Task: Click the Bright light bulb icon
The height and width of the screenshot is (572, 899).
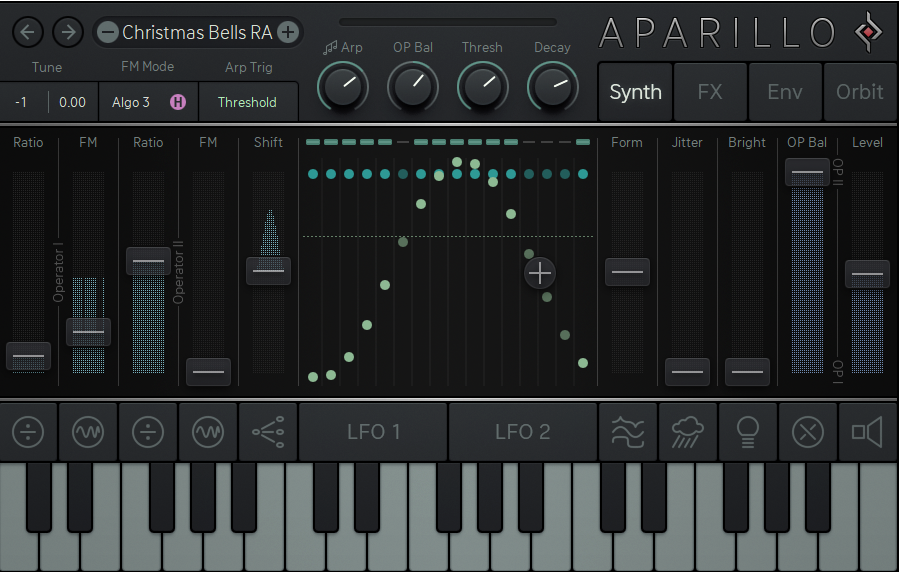Action: [x=748, y=432]
